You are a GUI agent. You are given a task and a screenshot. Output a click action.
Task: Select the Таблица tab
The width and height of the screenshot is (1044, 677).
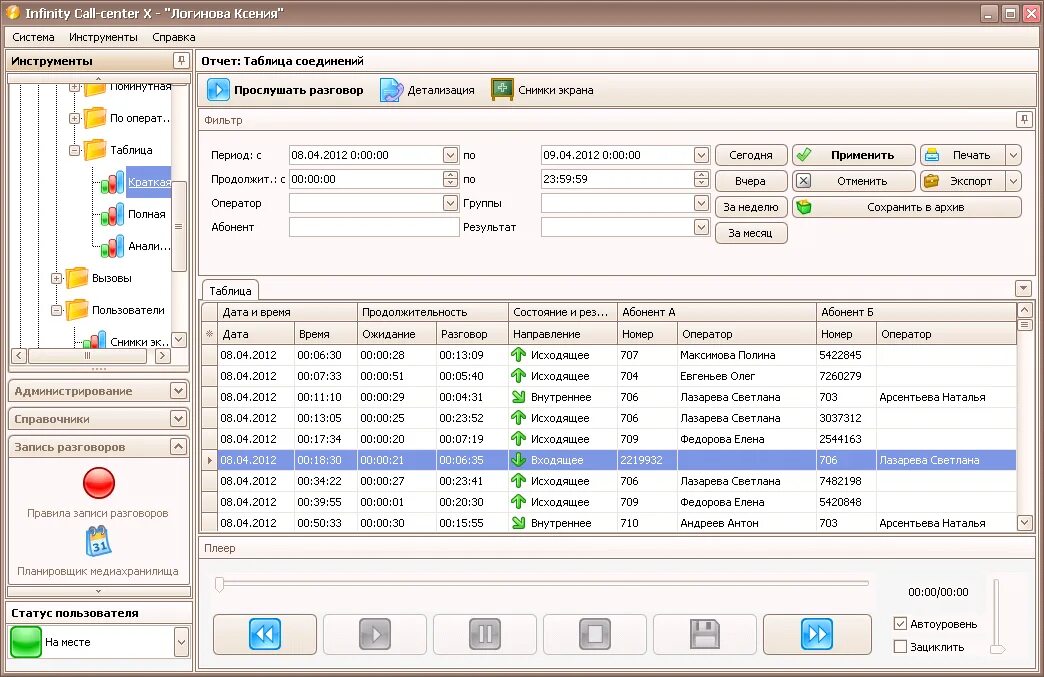[x=230, y=291]
